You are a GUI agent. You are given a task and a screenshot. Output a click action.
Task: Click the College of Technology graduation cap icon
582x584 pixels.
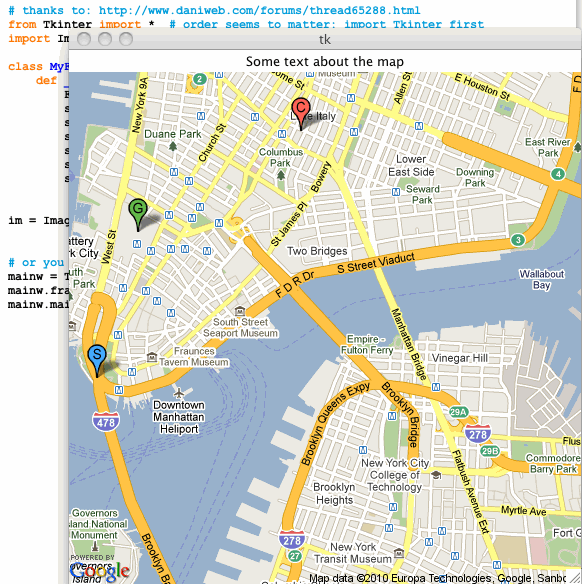pyautogui.click(x=436, y=475)
